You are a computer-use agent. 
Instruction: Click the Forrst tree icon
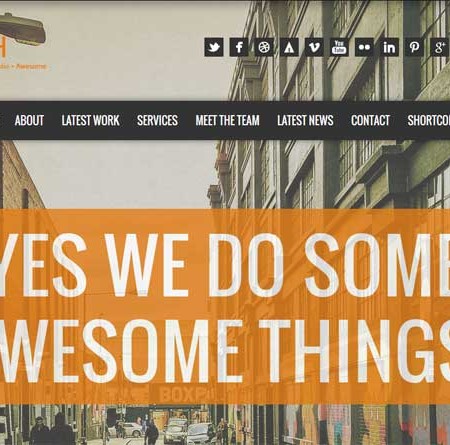[x=289, y=47]
